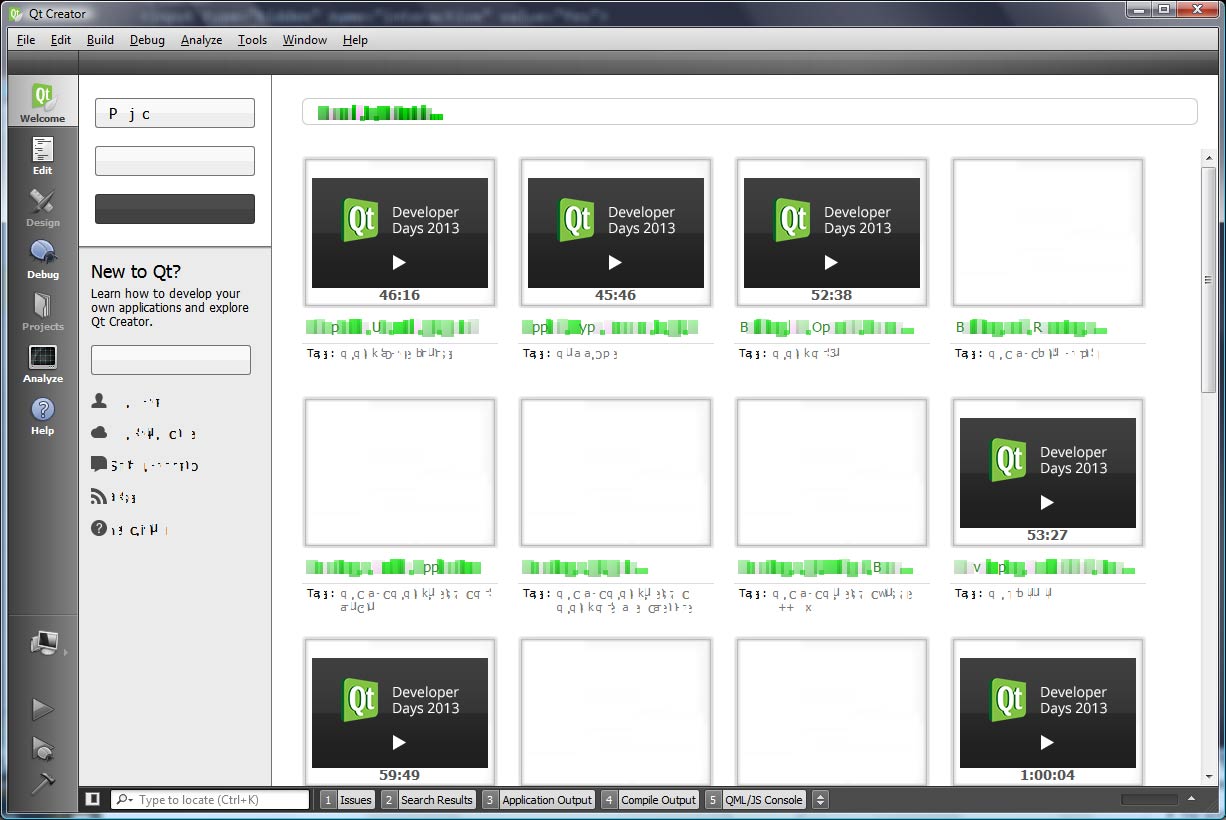This screenshot has height=820, width=1226.
Task: Click the Projects button on Welcome sidebar
Action: [x=175, y=113]
